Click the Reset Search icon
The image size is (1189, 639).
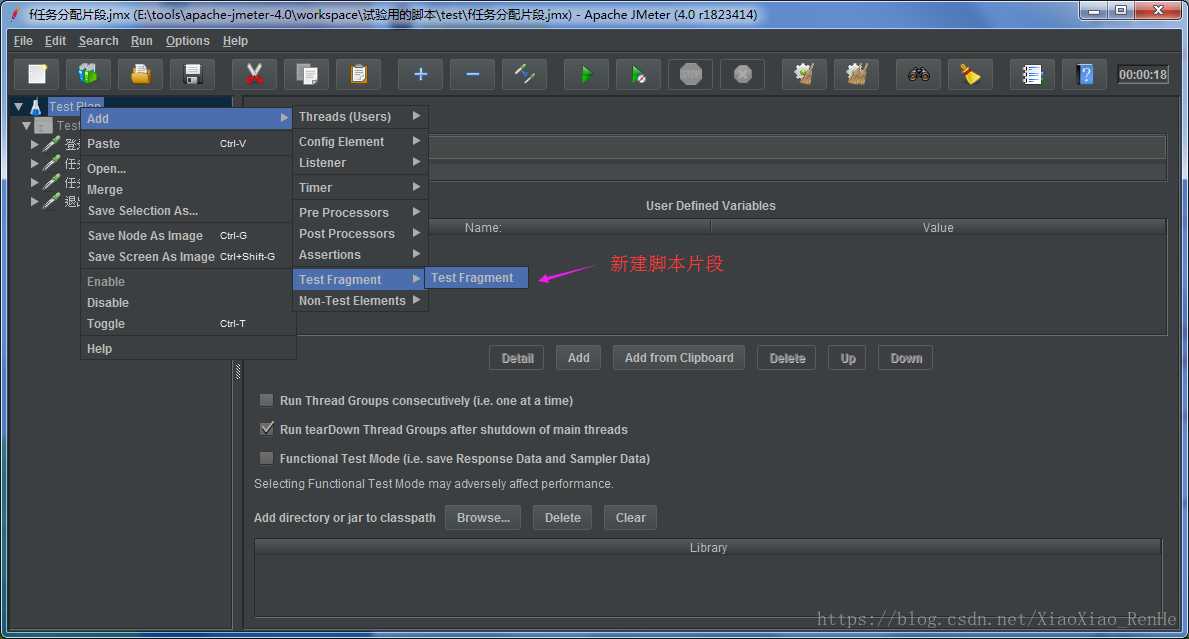tap(971, 74)
